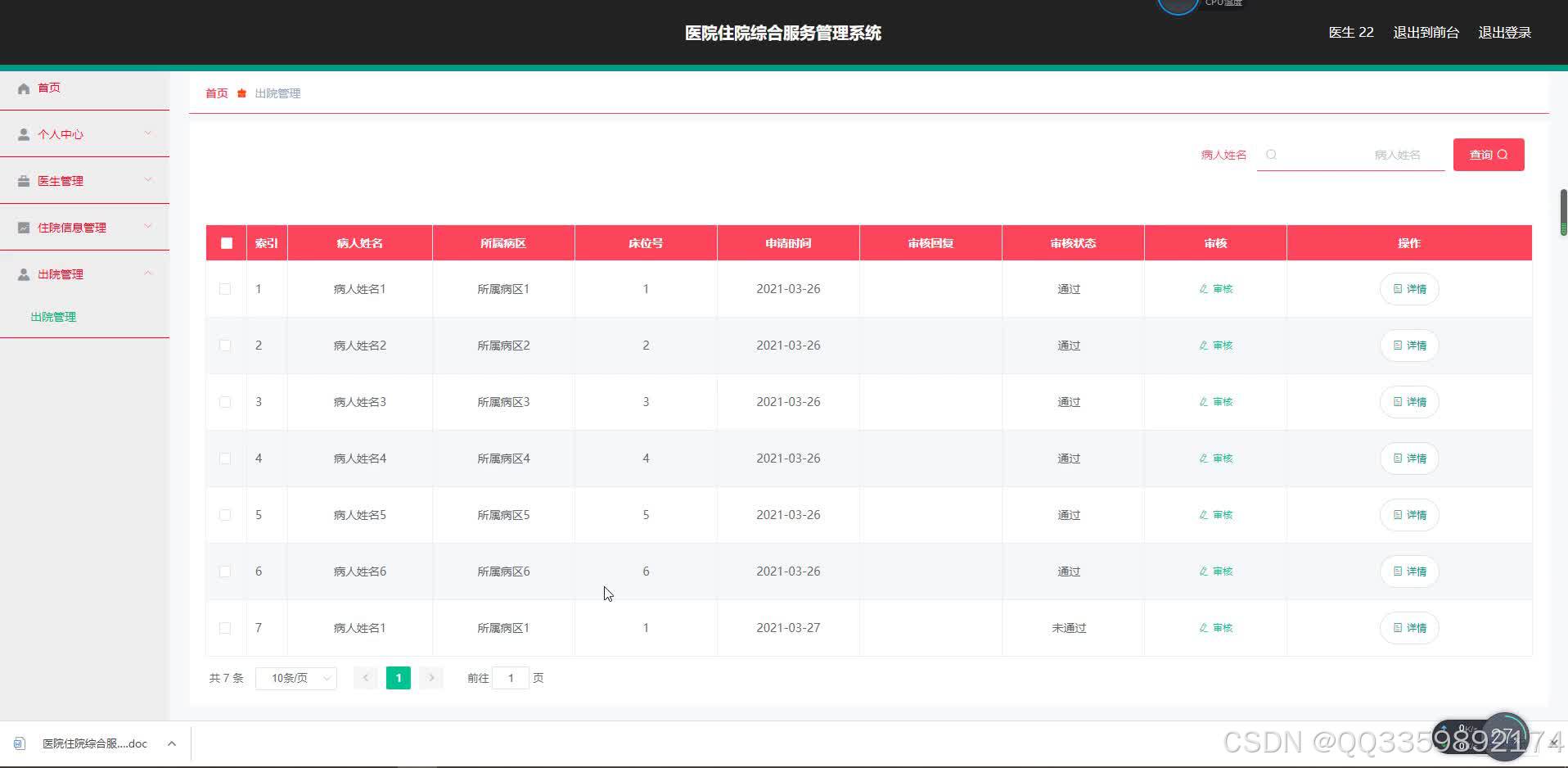The height and width of the screenshot is (768, 1568).
Task: Expand the 个人中心 menu chevron
Action: 148,133
